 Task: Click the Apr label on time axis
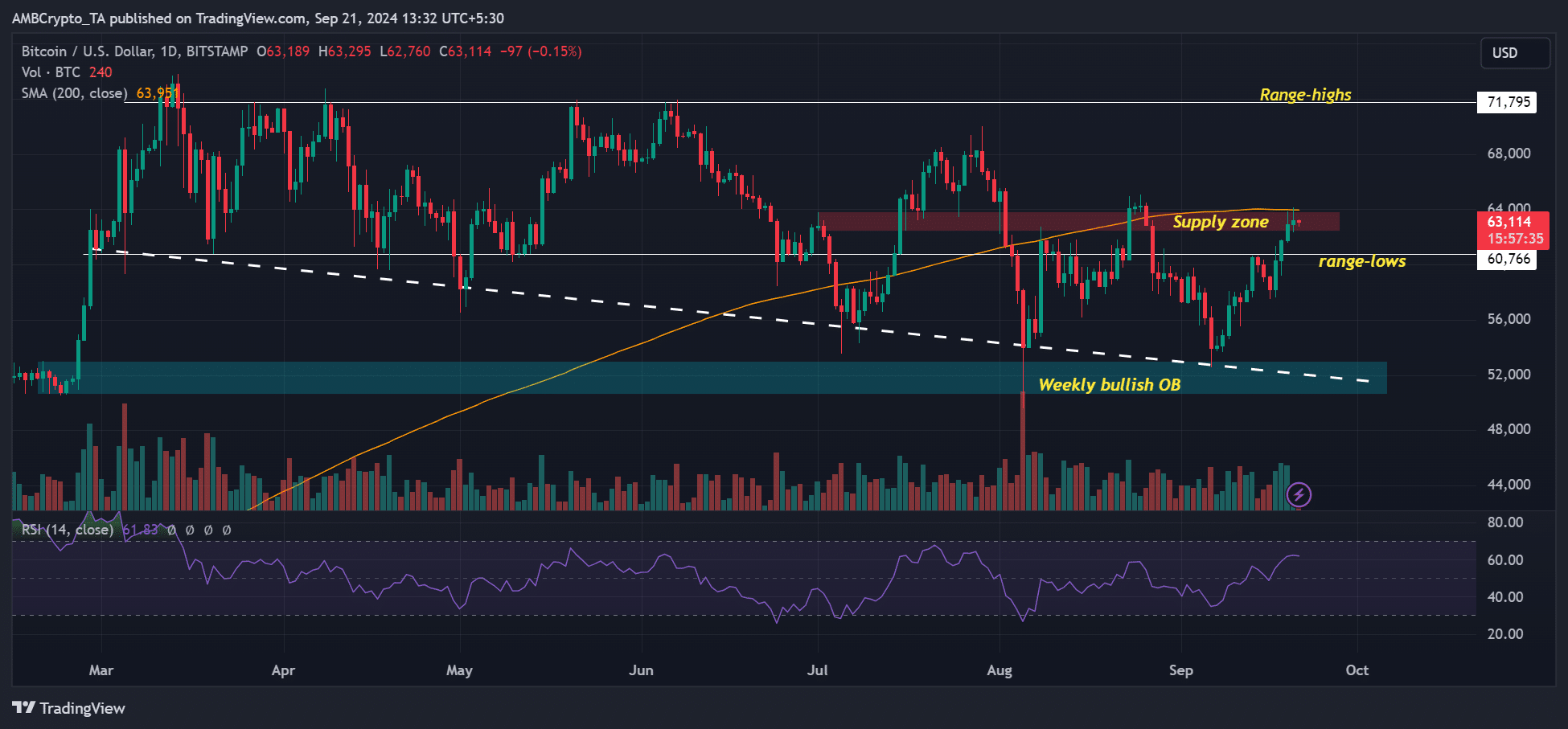283,670
